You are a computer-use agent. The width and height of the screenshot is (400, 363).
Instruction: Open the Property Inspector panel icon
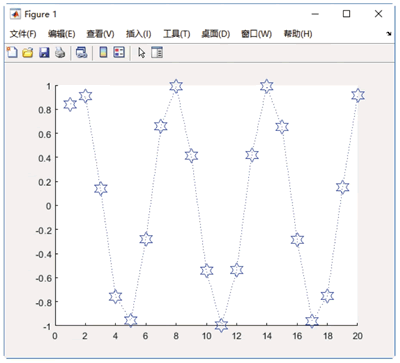[157, 52]
